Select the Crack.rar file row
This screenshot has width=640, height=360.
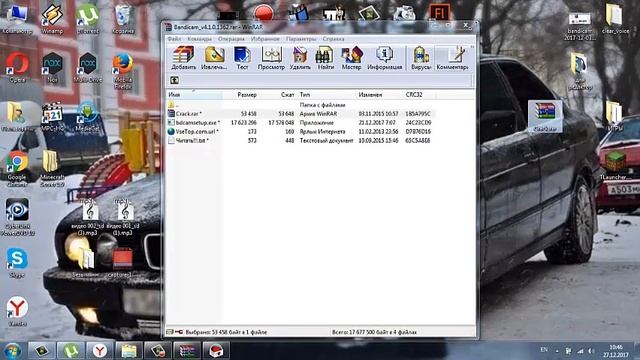tap(301, 114)
